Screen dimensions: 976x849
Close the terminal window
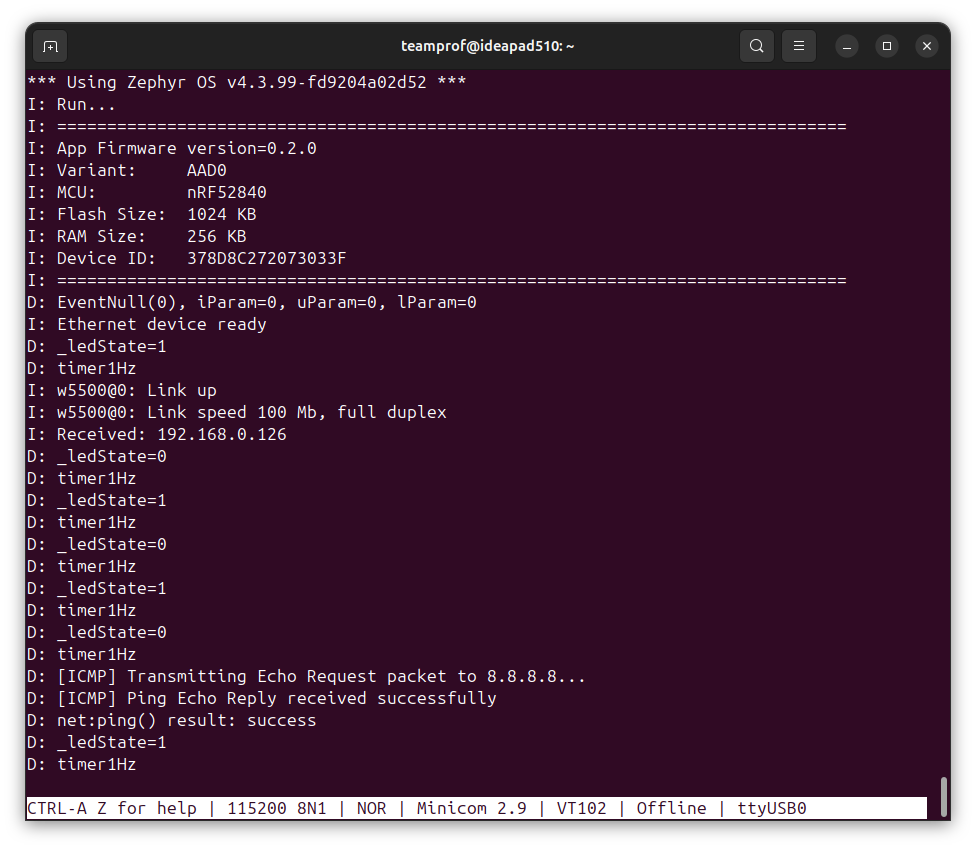[x=927, y=46]
